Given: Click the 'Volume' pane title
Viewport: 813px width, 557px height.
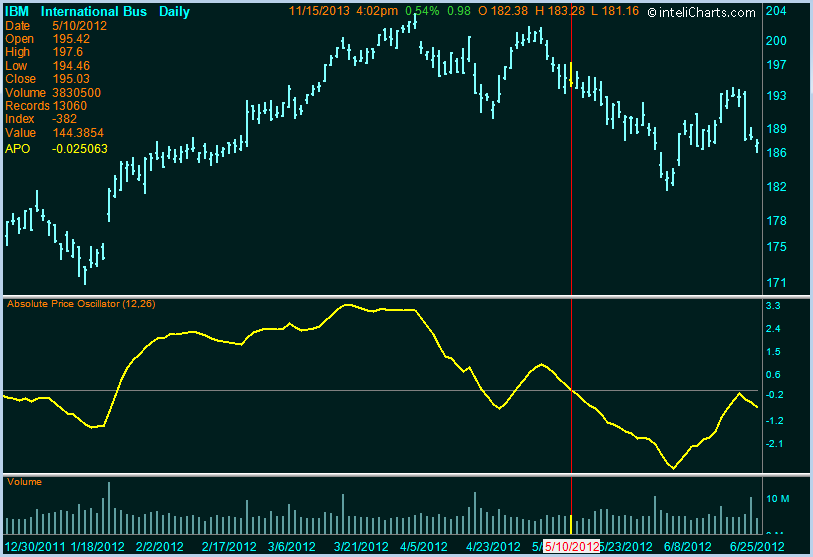Looking at the screenshot, I should click(x=24, y=482).
